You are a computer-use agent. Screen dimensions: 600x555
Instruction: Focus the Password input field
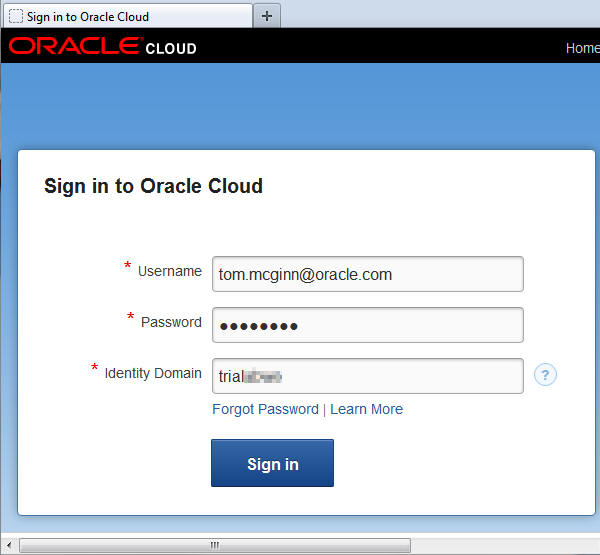coord(368,325)
